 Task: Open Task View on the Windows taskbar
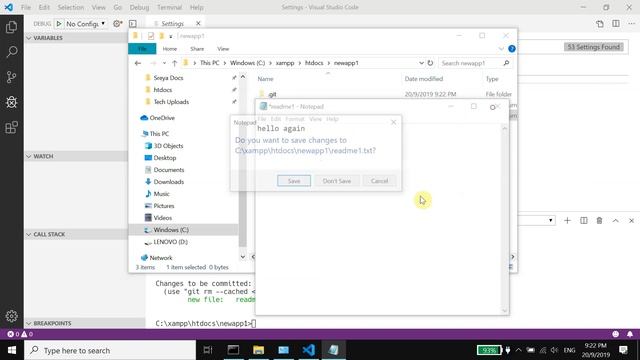click(208, 350)
